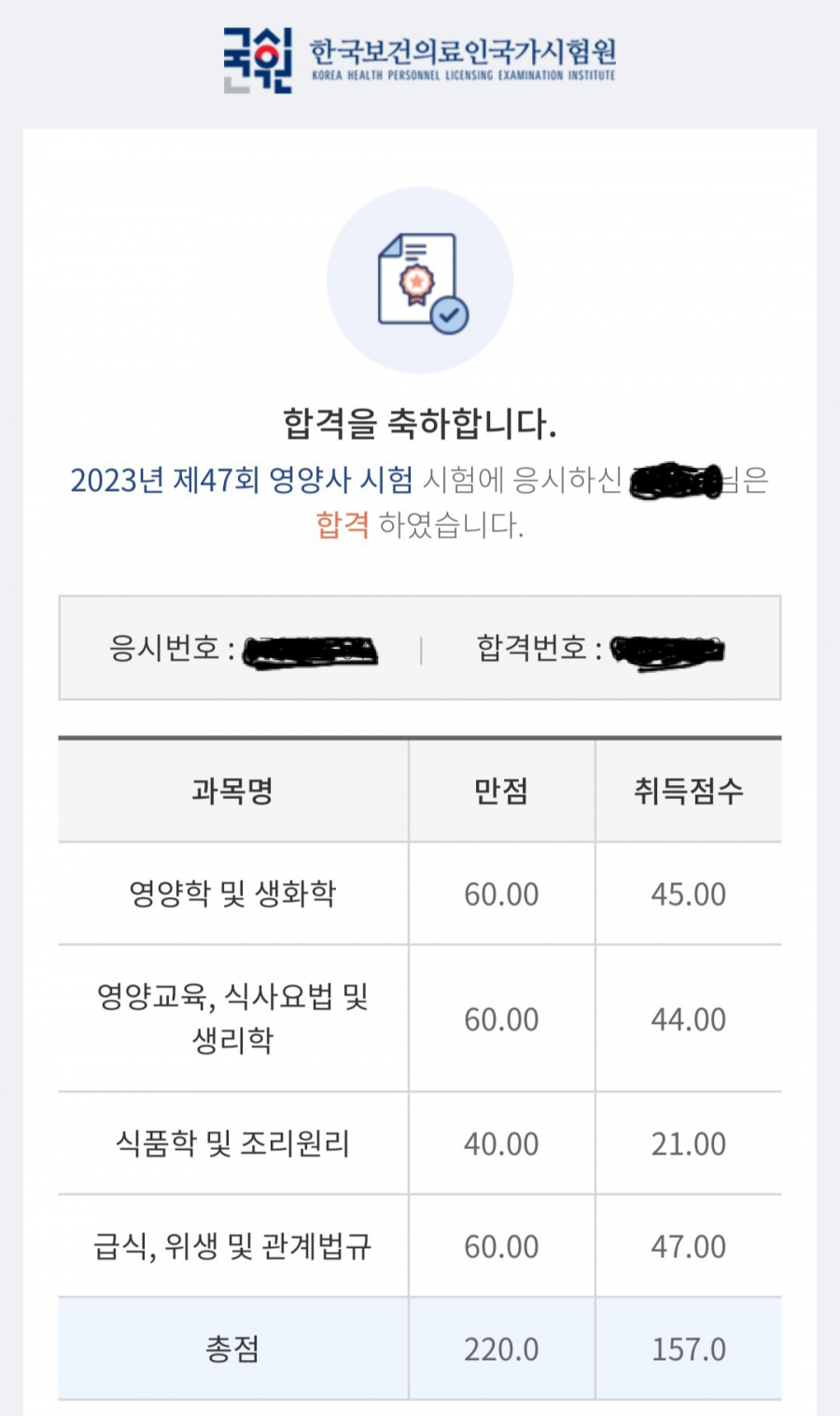Image resolution: width=840 pixels, height=1416 pixels.
Task: Click the 취득점수 column header
Action: pyautogui.click(x=689, y=792)
